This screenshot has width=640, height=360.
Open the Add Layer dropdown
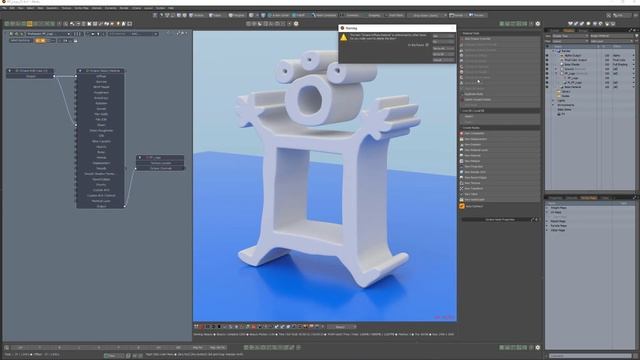coord(611,41)
